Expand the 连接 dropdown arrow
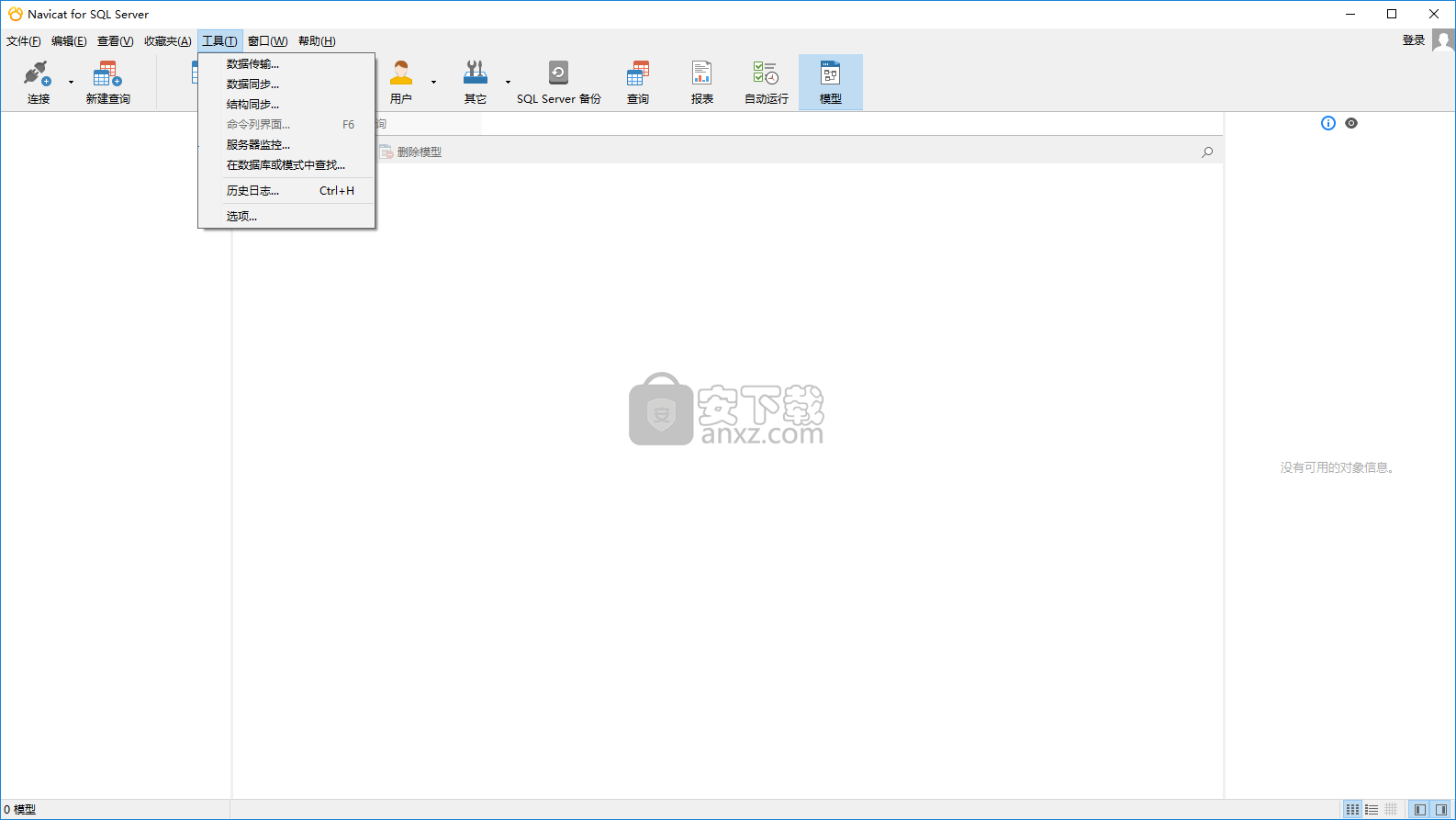The height and width of the screenshot is (820, 1456). (71, 82)
